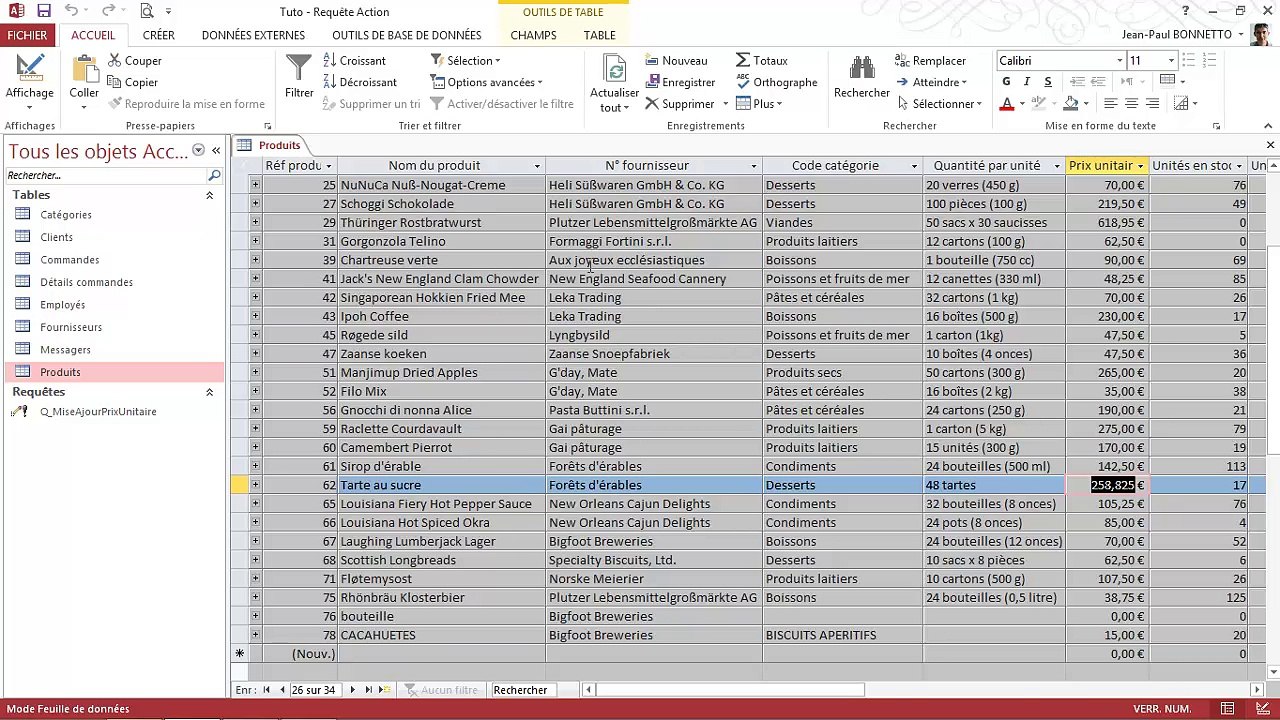Image resolution: width=1280 pixels, height=720 pixels.
Task: Open the Remplacer find-and-replace tool
Action: click(x=931, y=60)
